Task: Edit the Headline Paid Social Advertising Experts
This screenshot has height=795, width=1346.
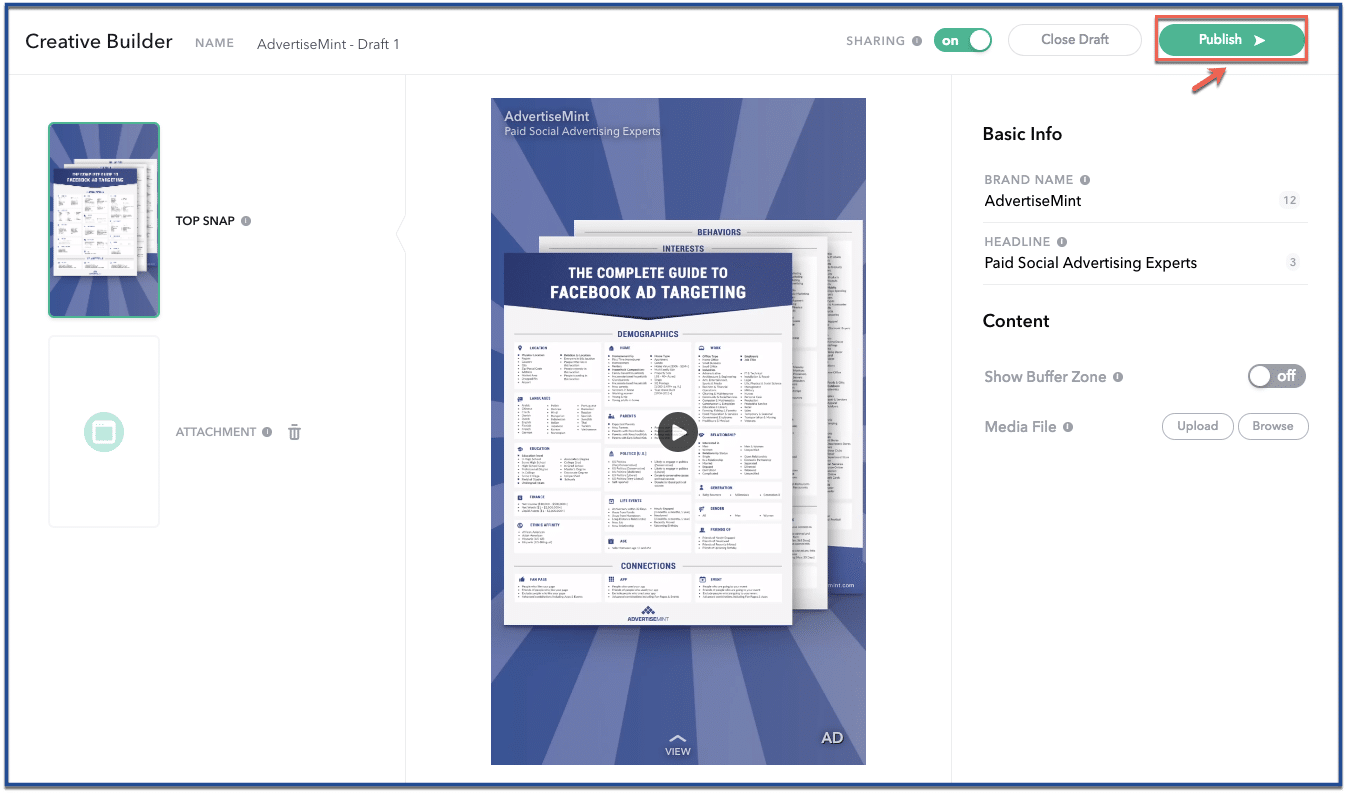Action: [x=1145, y=263]
